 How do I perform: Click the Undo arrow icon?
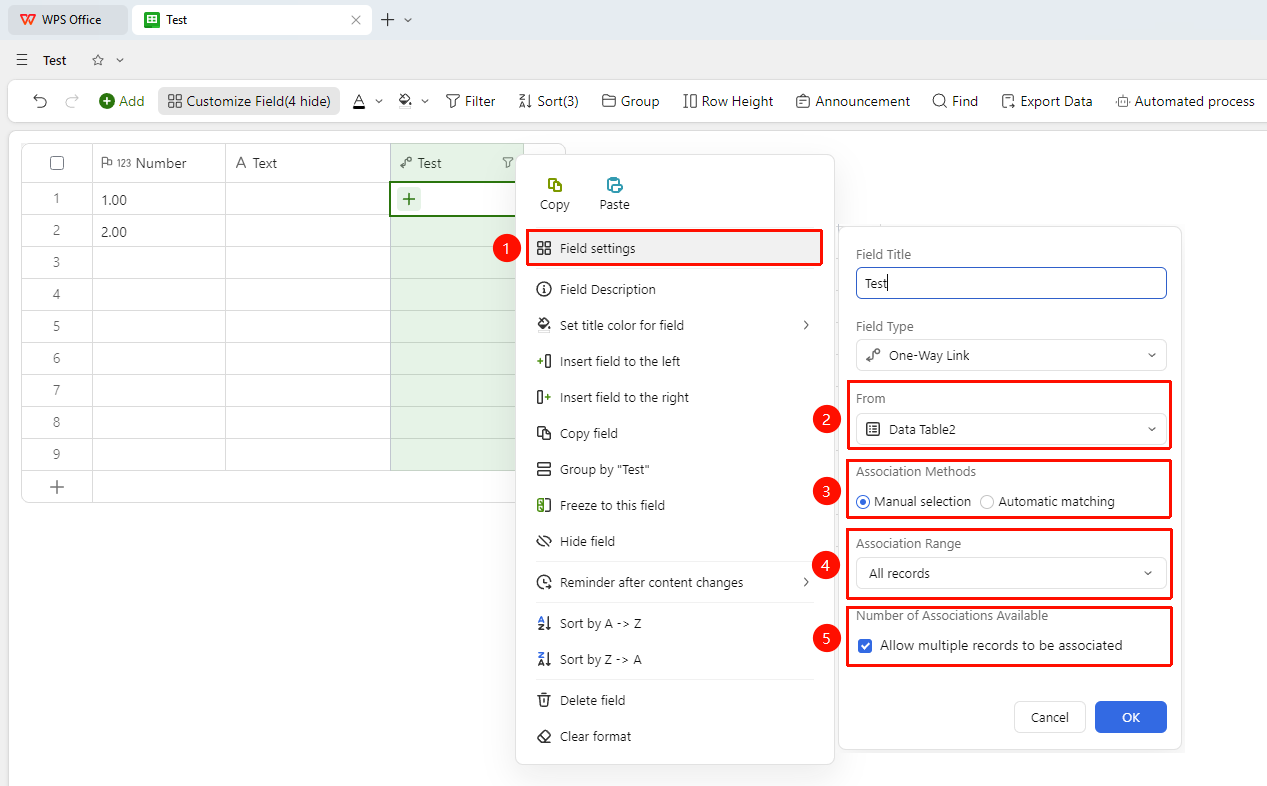[40, 101]
